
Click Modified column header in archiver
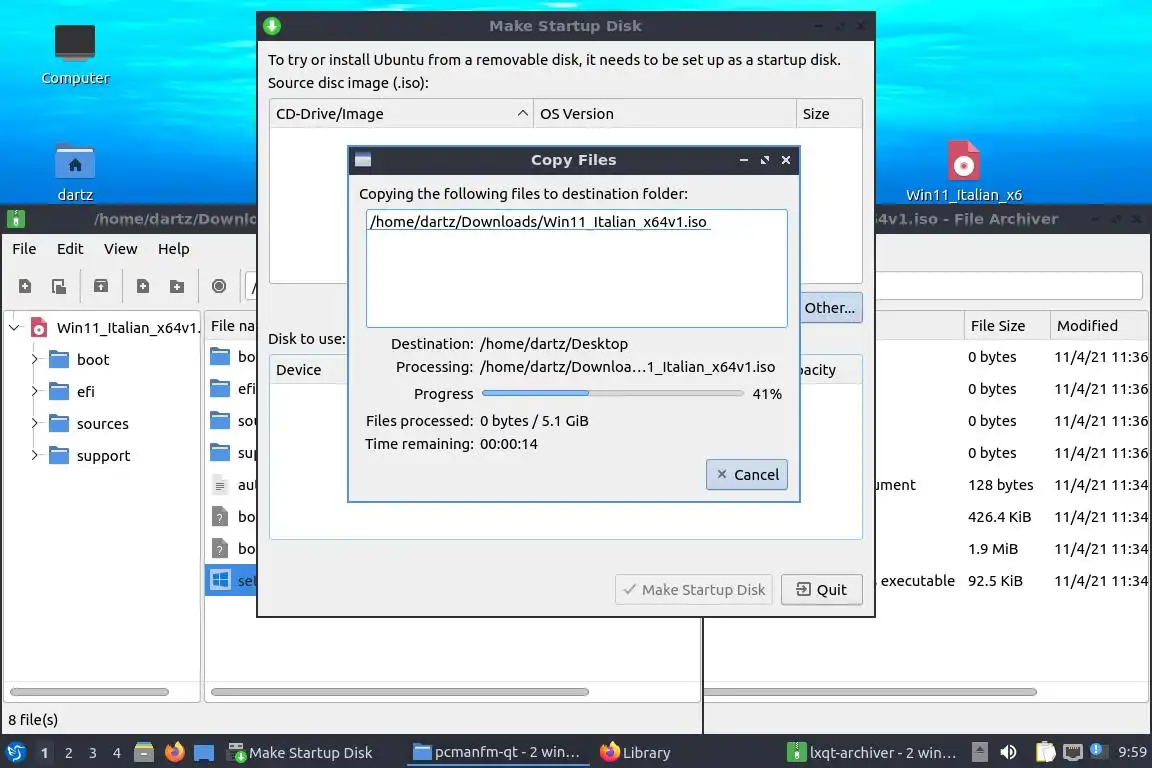[x=1098, y=326]
